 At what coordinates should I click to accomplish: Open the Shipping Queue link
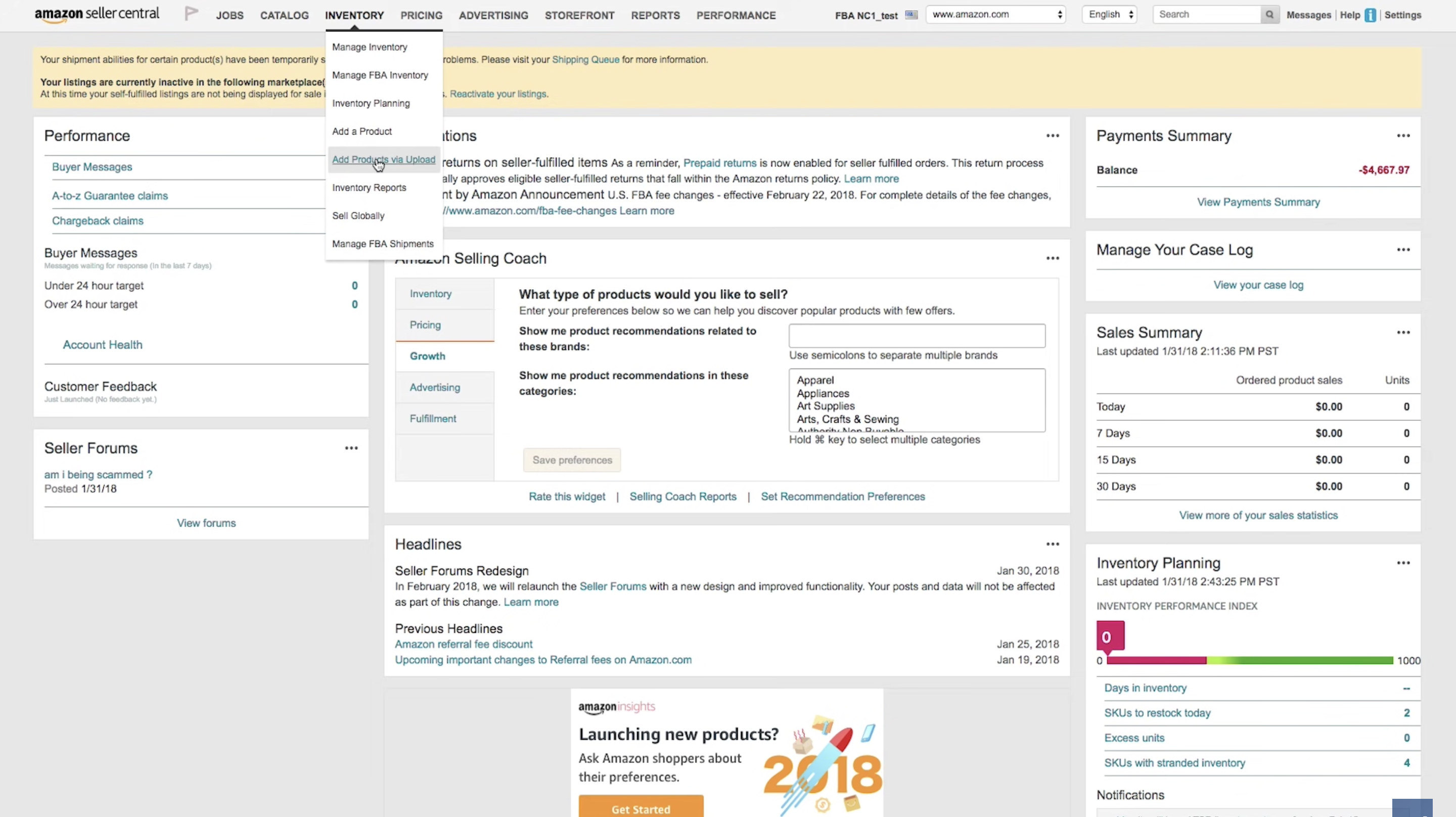click(x=585, y=60)
